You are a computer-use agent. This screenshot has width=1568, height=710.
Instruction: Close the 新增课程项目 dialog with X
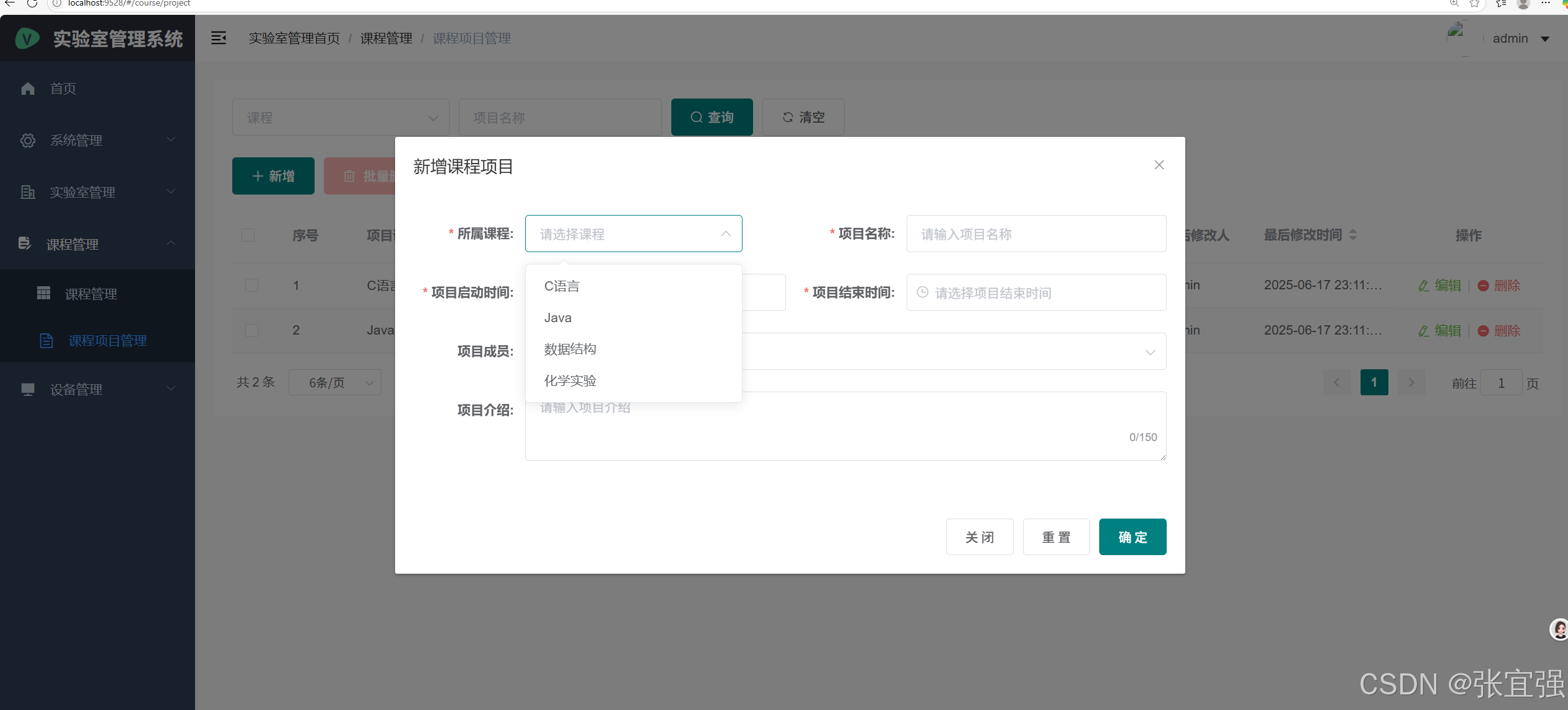click(x=1159, y=165)
